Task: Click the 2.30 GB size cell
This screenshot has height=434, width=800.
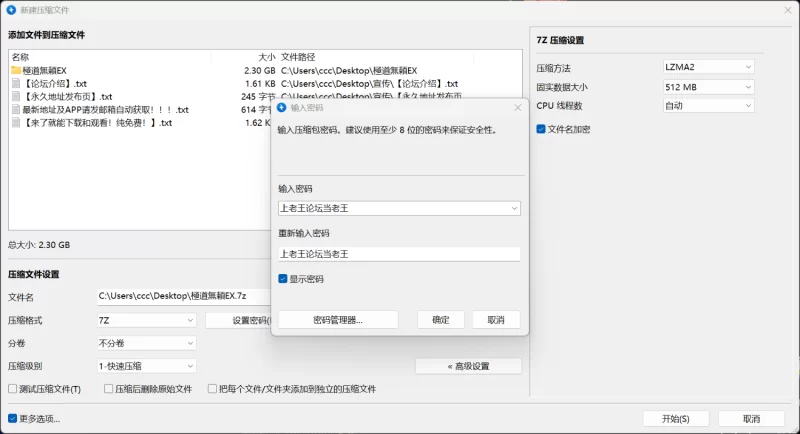Action: click(260, 70)
